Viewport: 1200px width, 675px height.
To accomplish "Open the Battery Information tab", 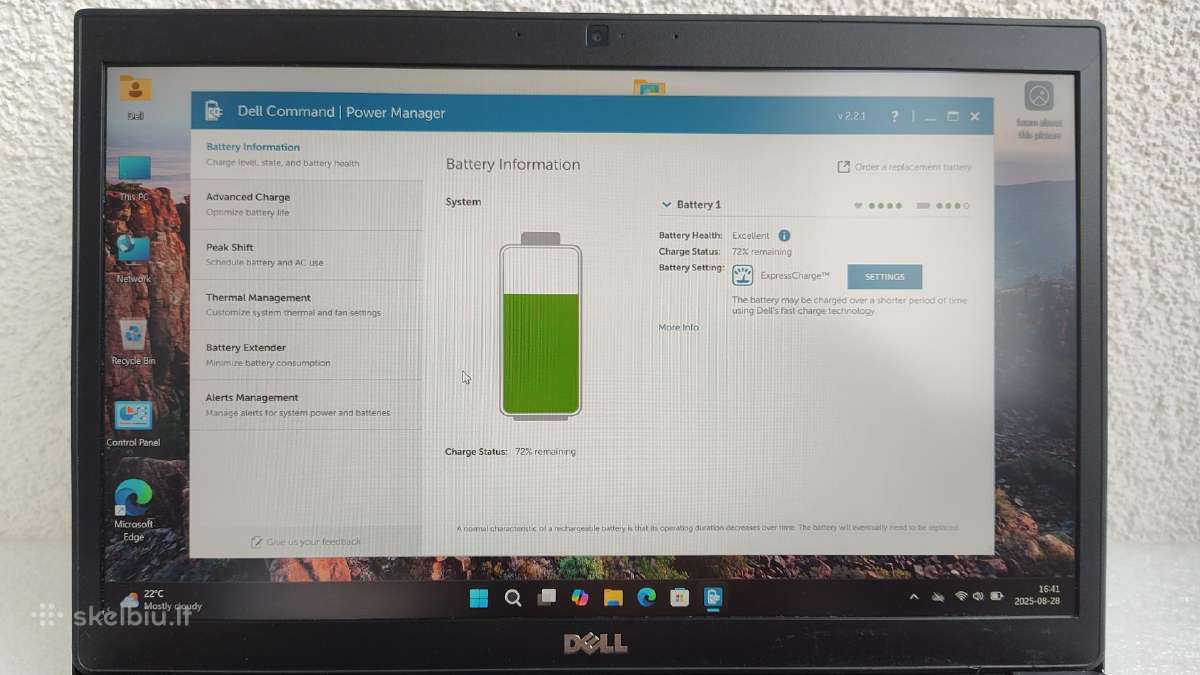I will [307, 155].
